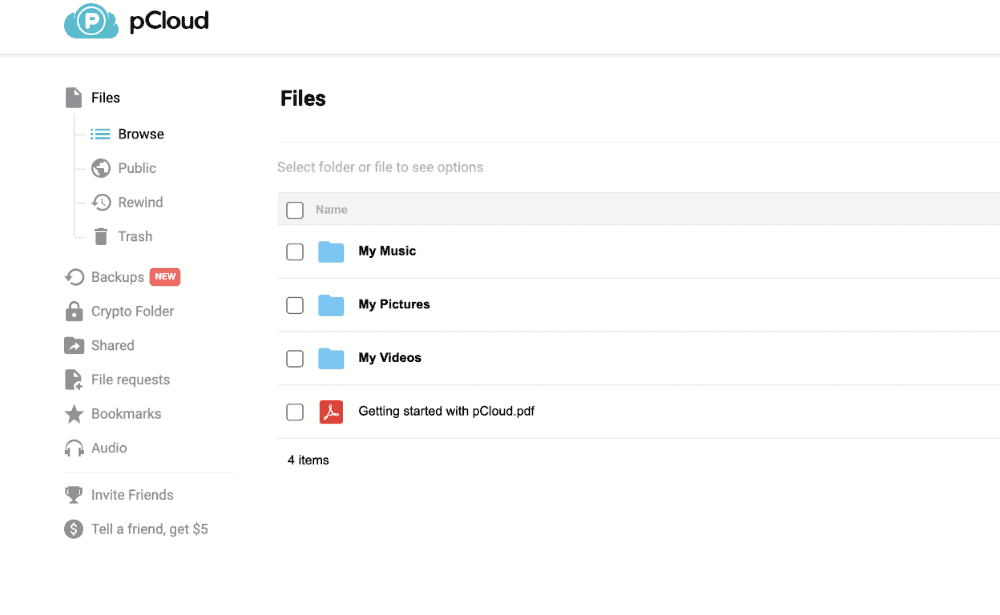Click the Rewind clock icon
The image size is (1000, 615).
(x=101, y=203)
